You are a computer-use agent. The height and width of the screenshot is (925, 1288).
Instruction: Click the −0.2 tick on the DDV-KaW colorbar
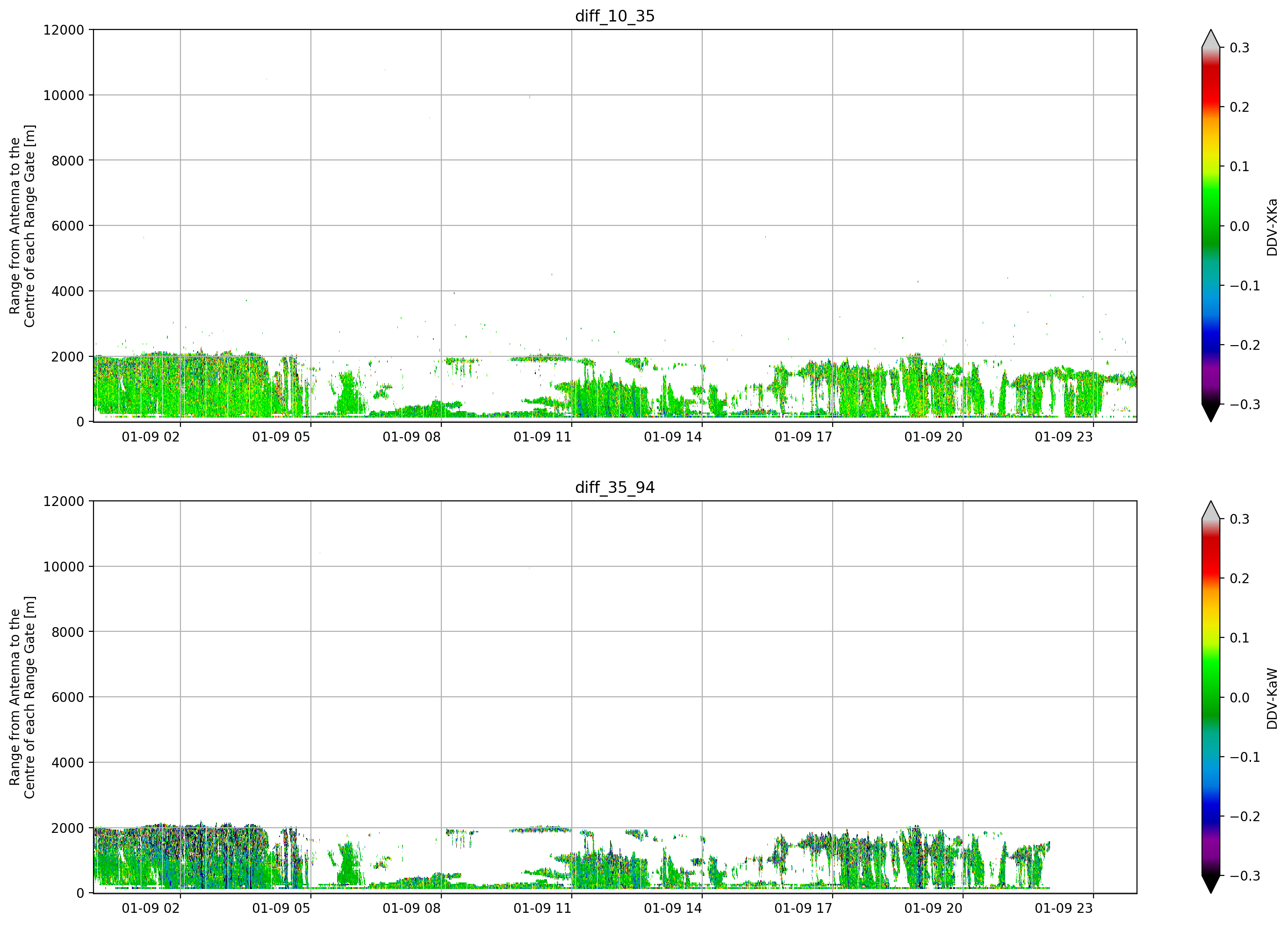[1245, 817]
